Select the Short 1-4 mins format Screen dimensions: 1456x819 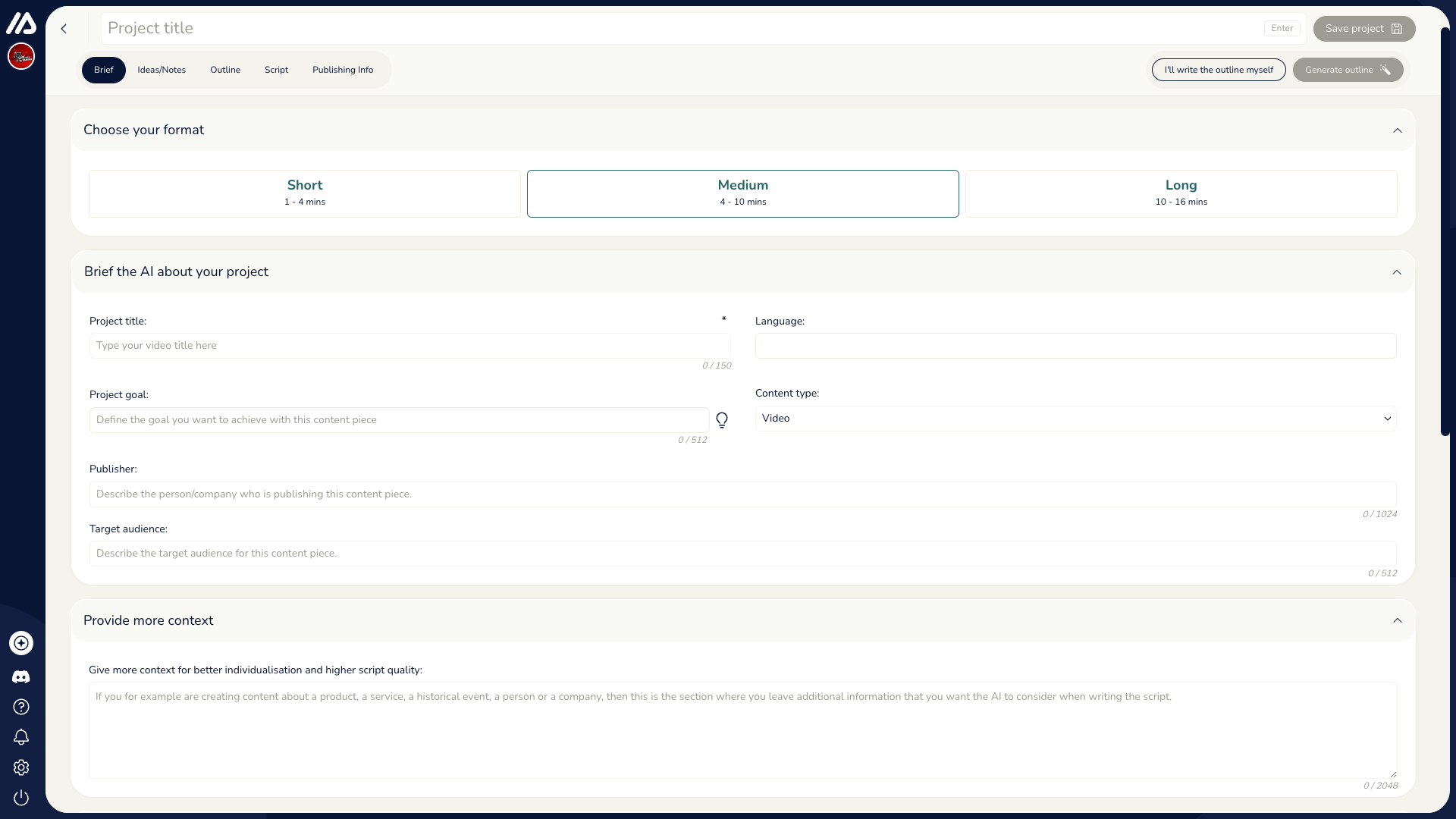click(304, 193)
